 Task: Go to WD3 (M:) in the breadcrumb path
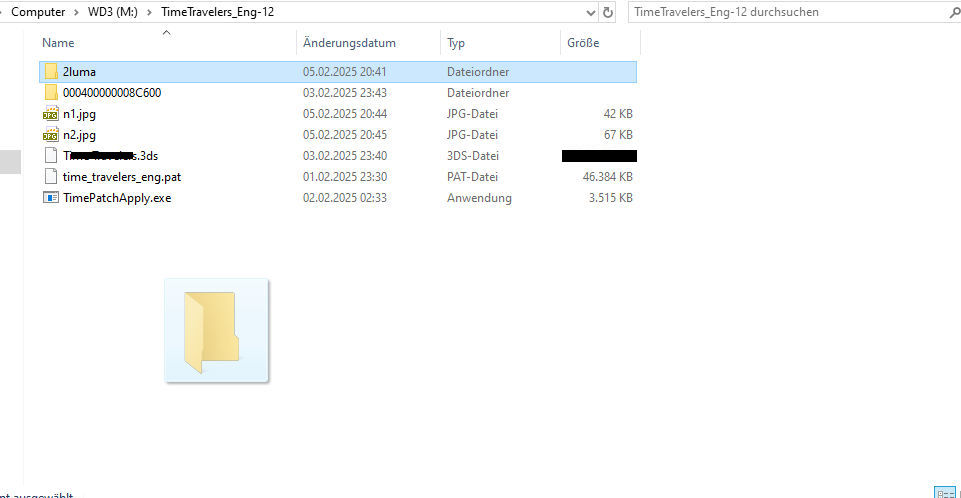(x=113, y=12)
